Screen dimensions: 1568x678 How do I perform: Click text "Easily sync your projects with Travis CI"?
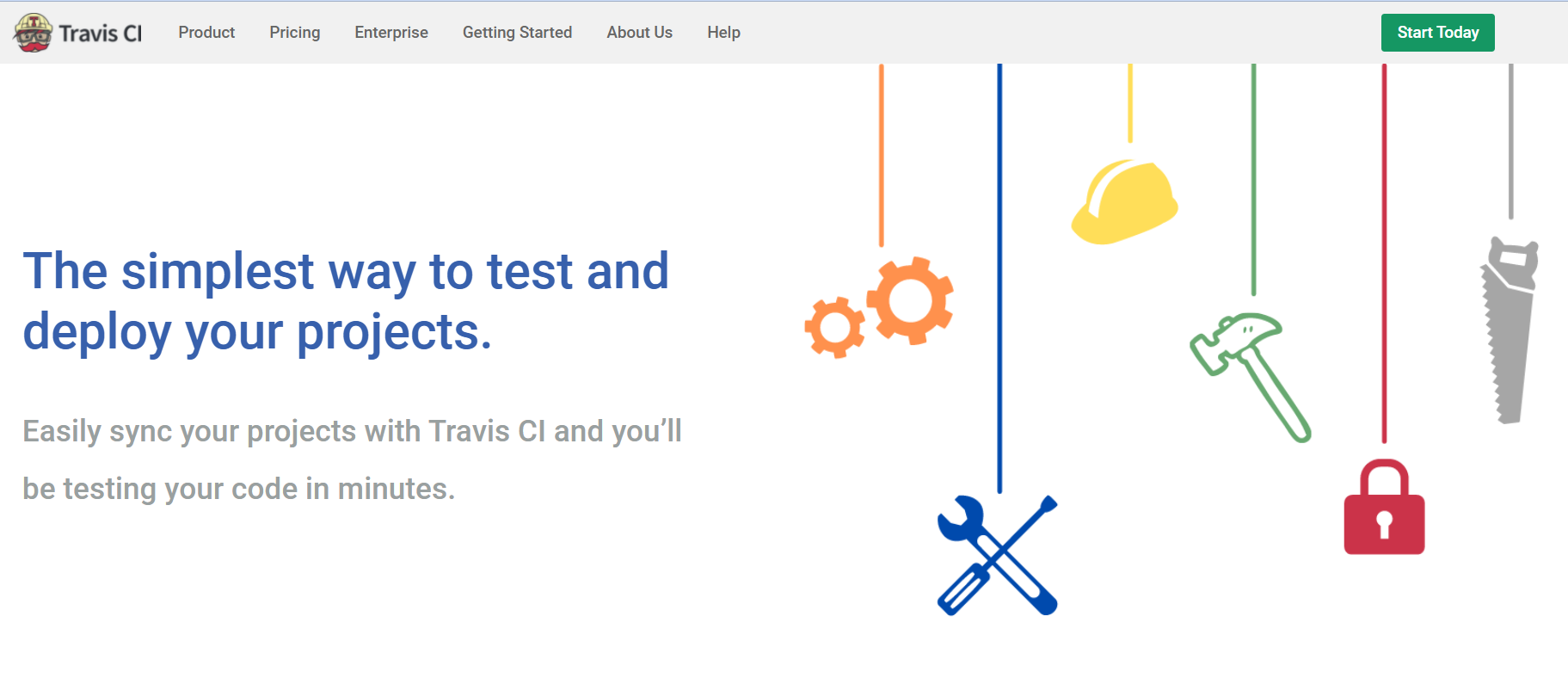pos(285,431)
